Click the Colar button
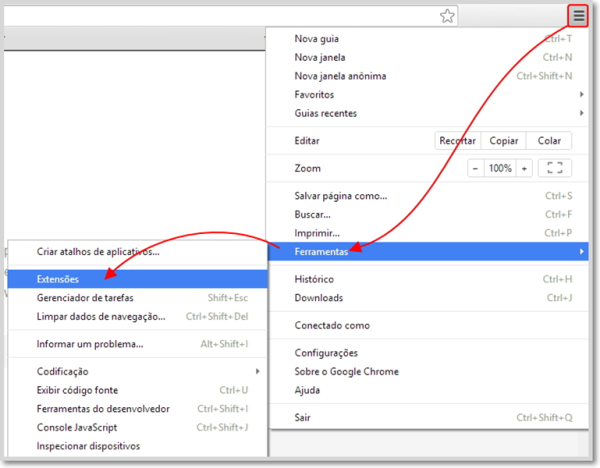The height and width of the screenshot is (468, 600). [x=549, y=141]
